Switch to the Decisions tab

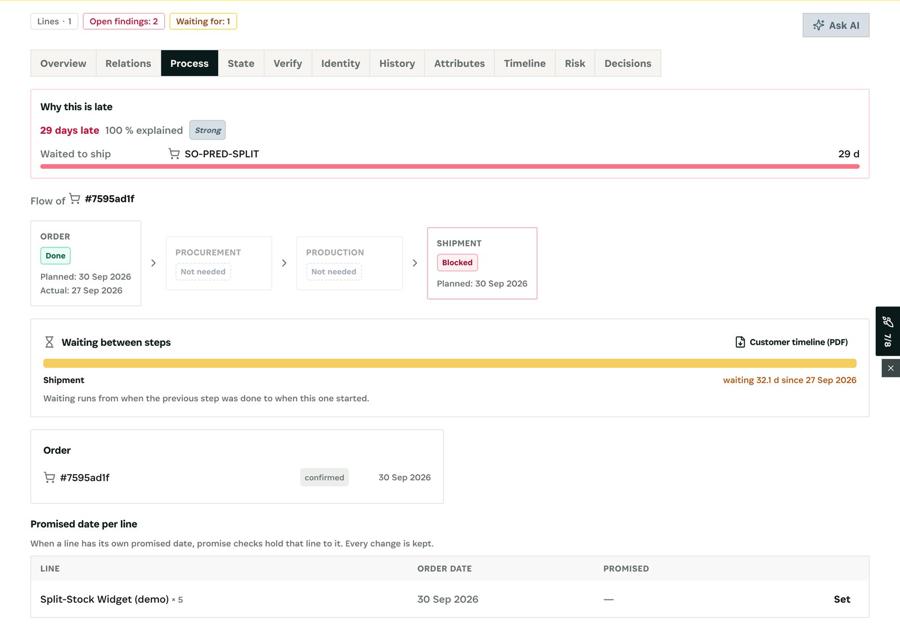(x=628, y=63)
